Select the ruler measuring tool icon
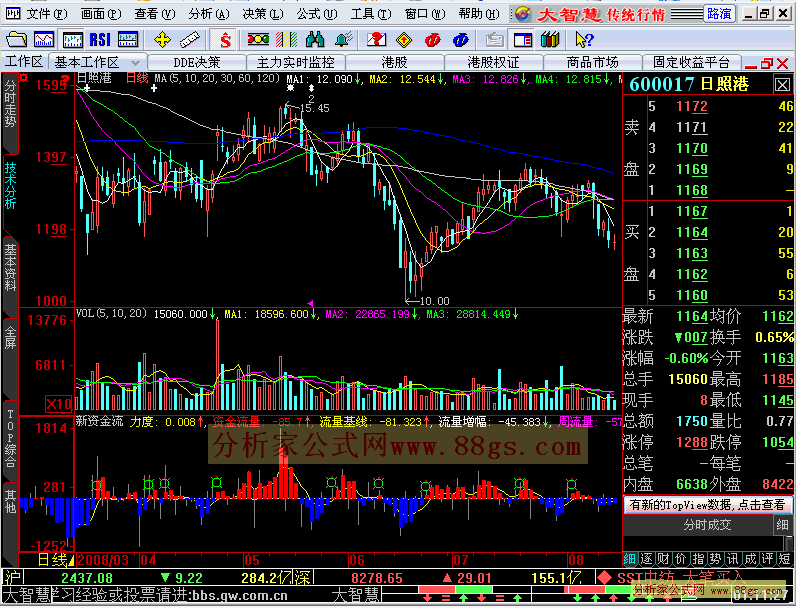This screenshot has width=796, height=608. click(x=190, y=39)
